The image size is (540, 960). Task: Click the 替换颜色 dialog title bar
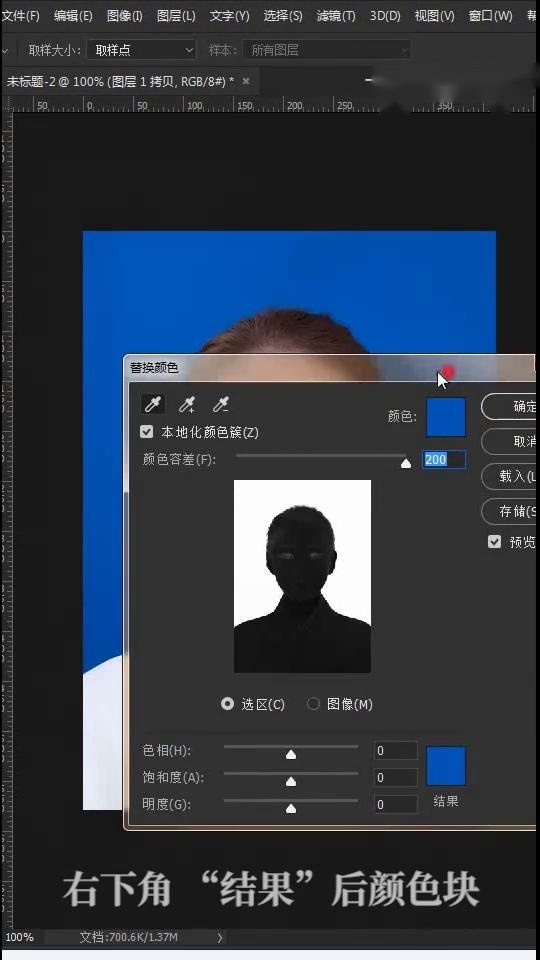pyautogui.click(x=329, y=368)
